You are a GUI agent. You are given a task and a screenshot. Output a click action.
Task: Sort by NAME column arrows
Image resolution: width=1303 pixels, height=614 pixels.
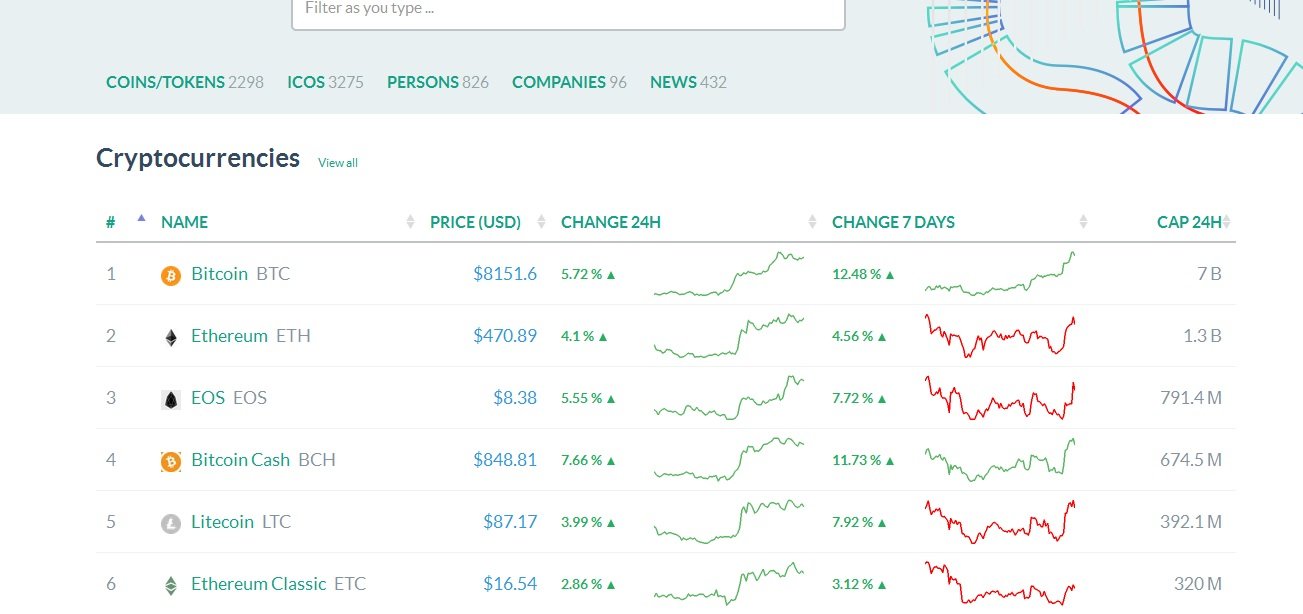[410, 222]
